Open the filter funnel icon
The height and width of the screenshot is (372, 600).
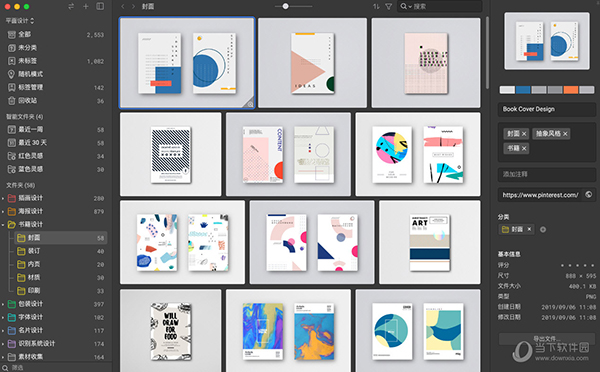click(x=388, y=7)
